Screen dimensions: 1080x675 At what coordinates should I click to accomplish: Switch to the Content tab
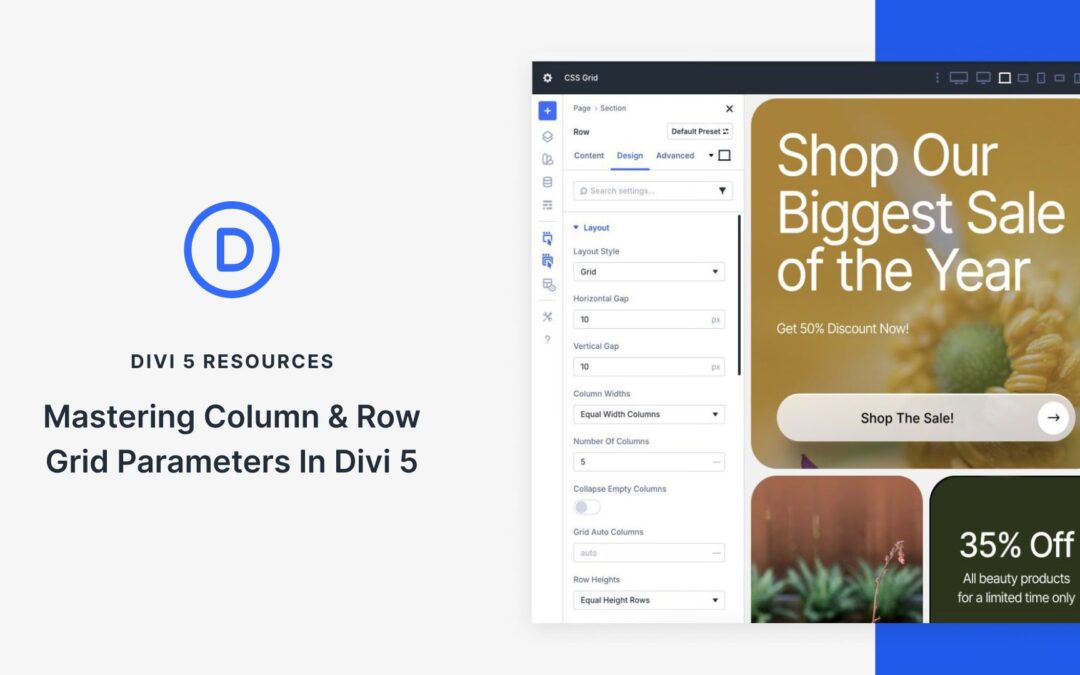[588, 156]
